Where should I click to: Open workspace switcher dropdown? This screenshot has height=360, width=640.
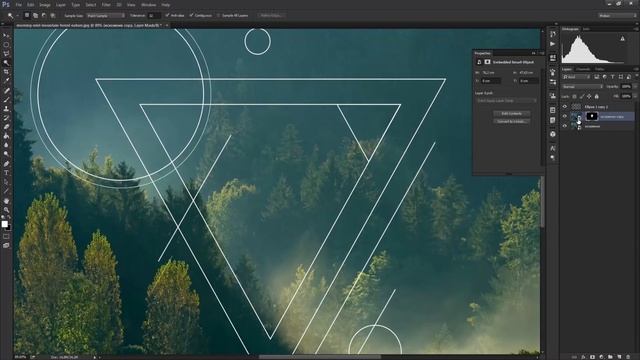click(x=618, y=16)
